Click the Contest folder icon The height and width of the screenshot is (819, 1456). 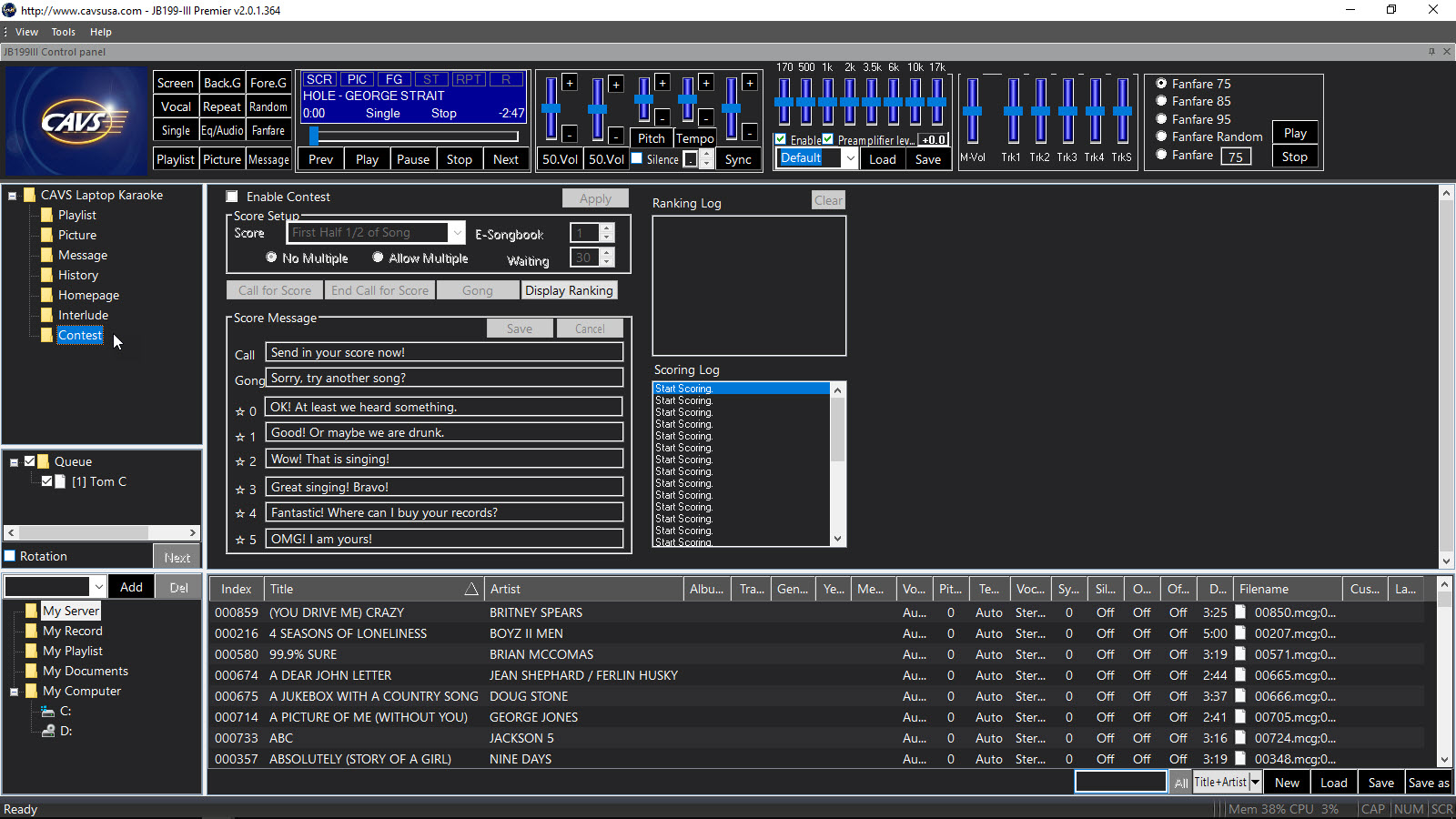coord(46,335)
